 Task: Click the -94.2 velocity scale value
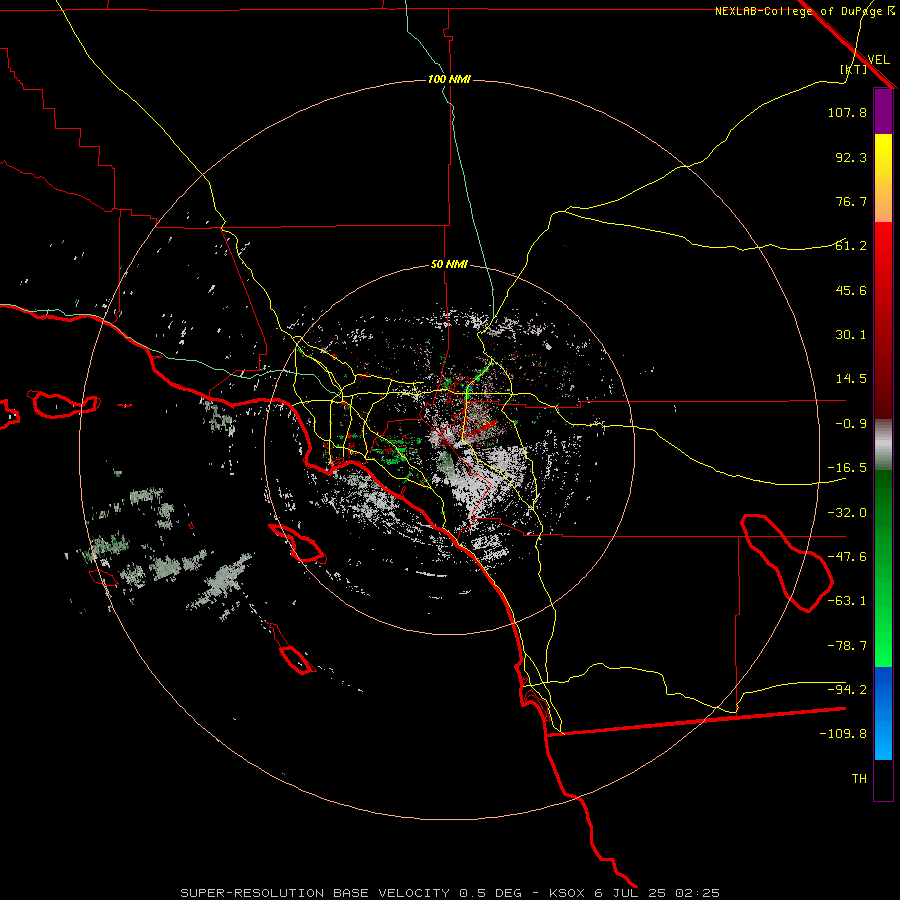point(847,690)
